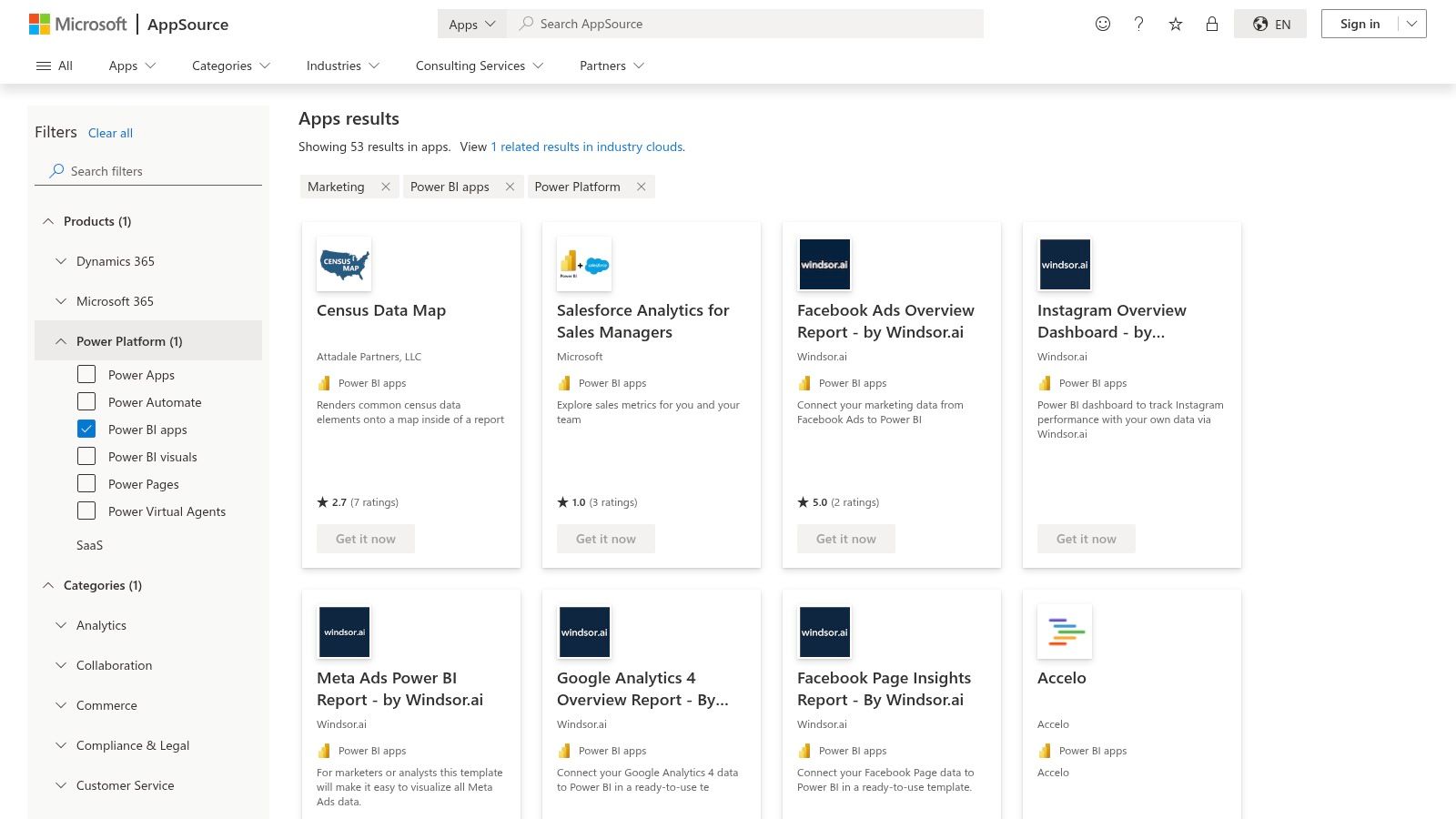This screenshot has height=819, width=1456.
Task: Click the smiley feedback icon
Action: coord(1102,24)
